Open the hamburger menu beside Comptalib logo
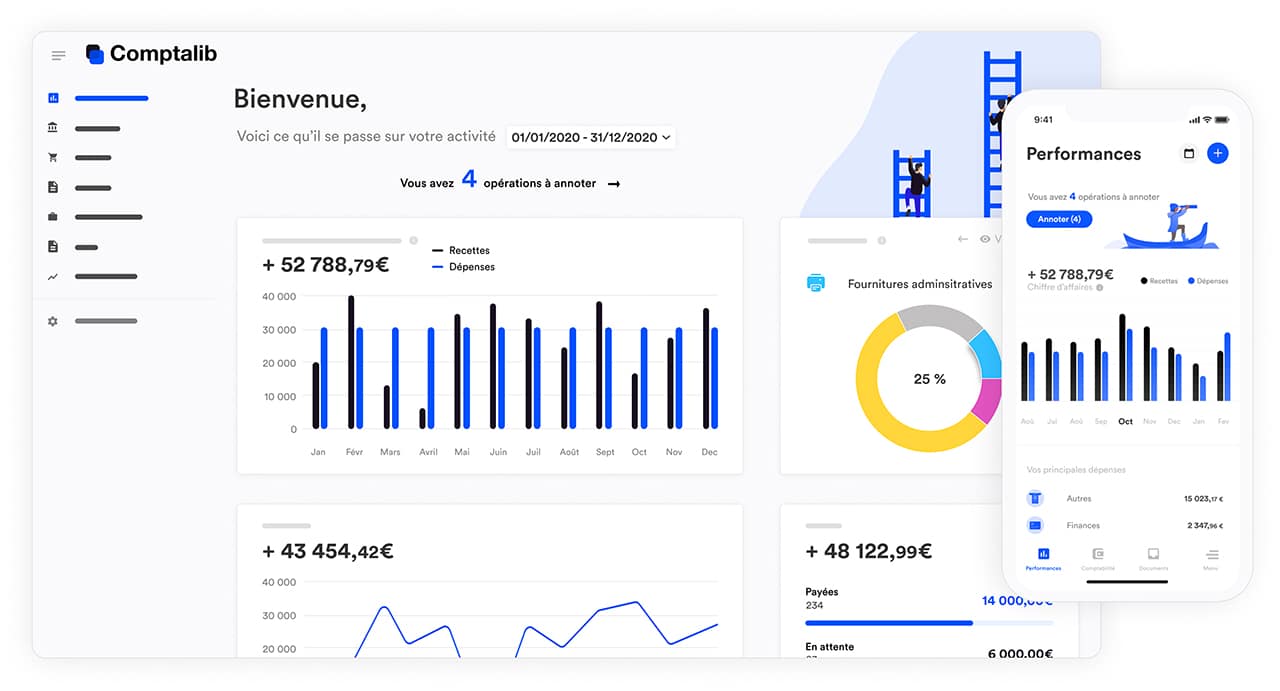The image size is (1280, 691). 58,56
